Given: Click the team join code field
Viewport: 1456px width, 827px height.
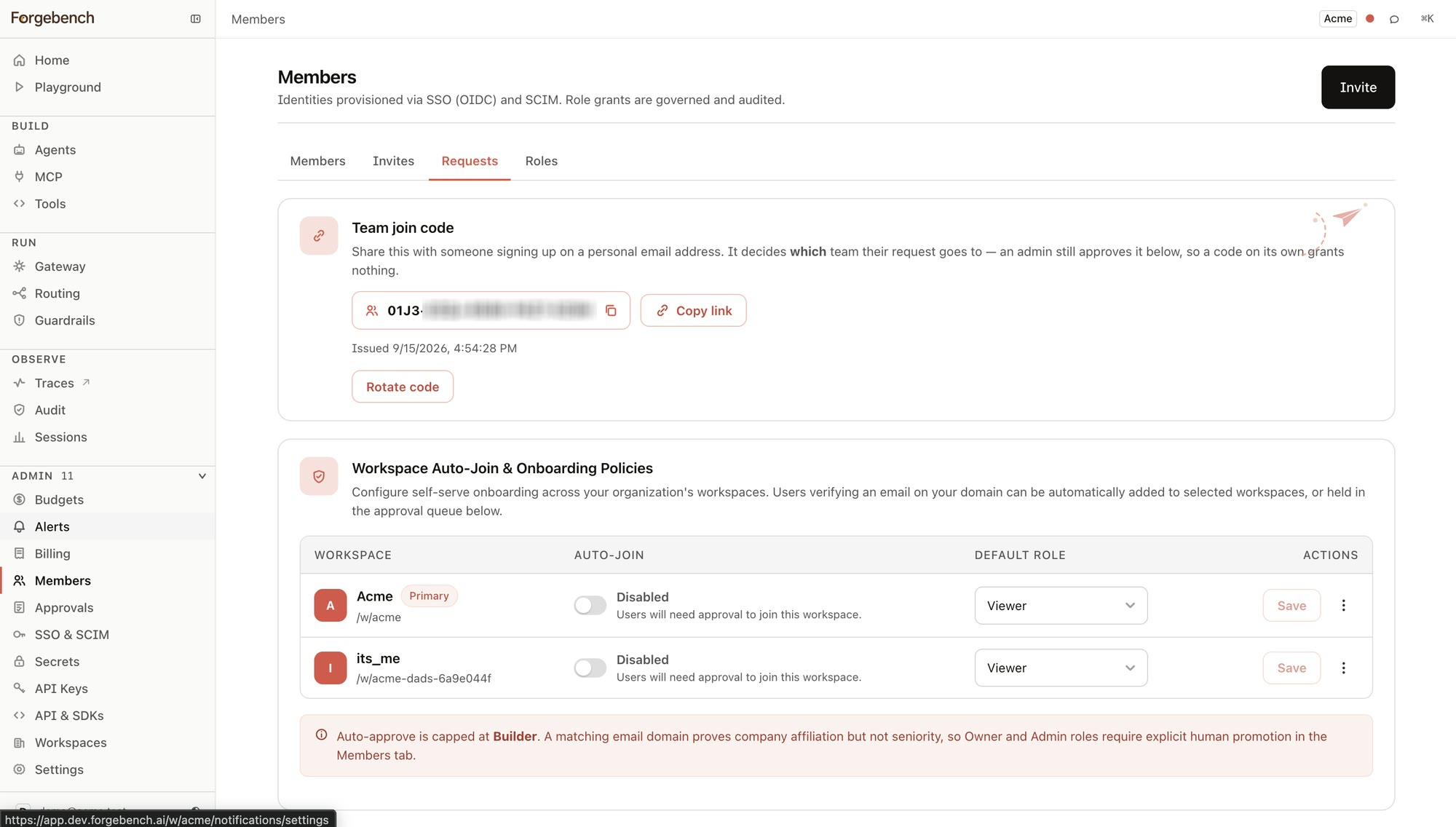Looking at the screenshot, I should point(491,311).
